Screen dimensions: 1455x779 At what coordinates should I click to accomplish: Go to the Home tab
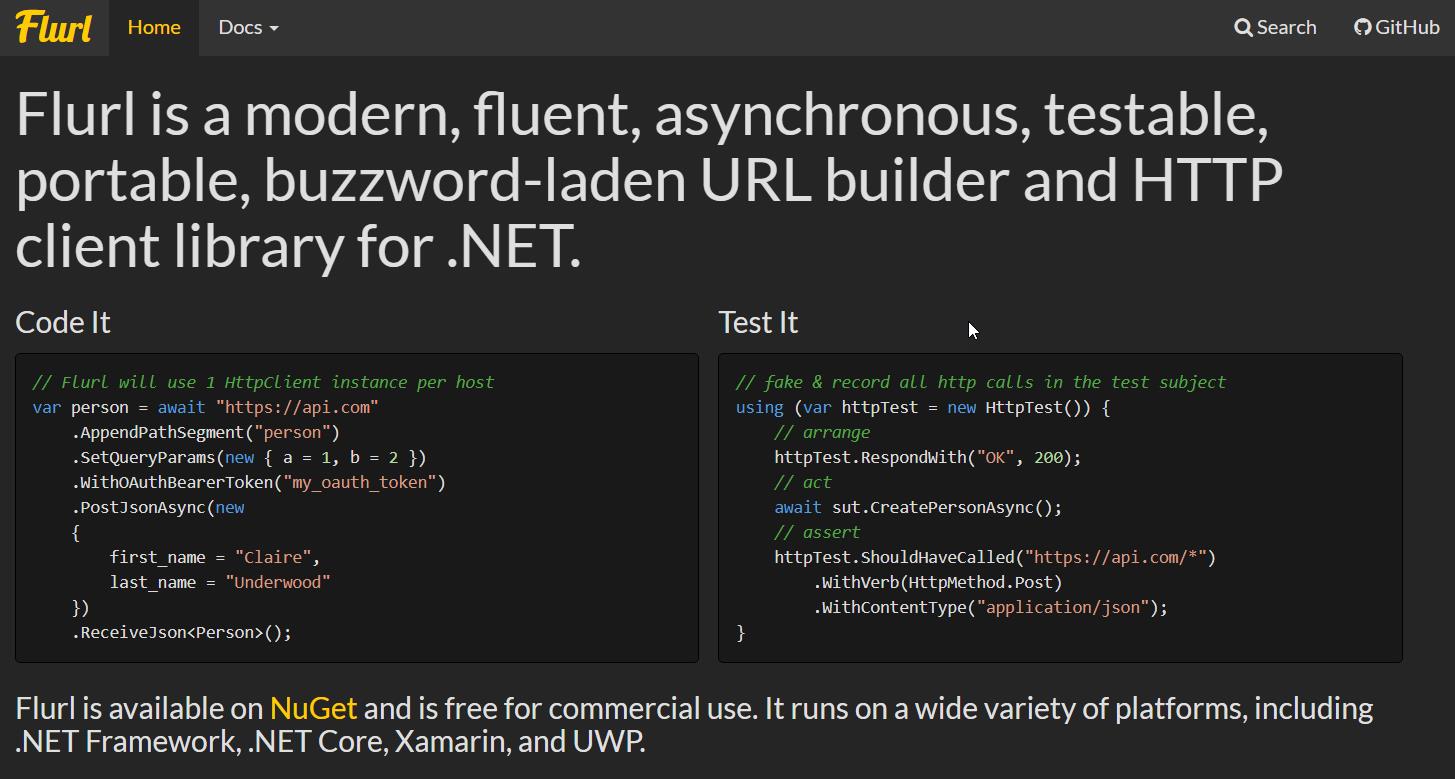click(154, 27)
